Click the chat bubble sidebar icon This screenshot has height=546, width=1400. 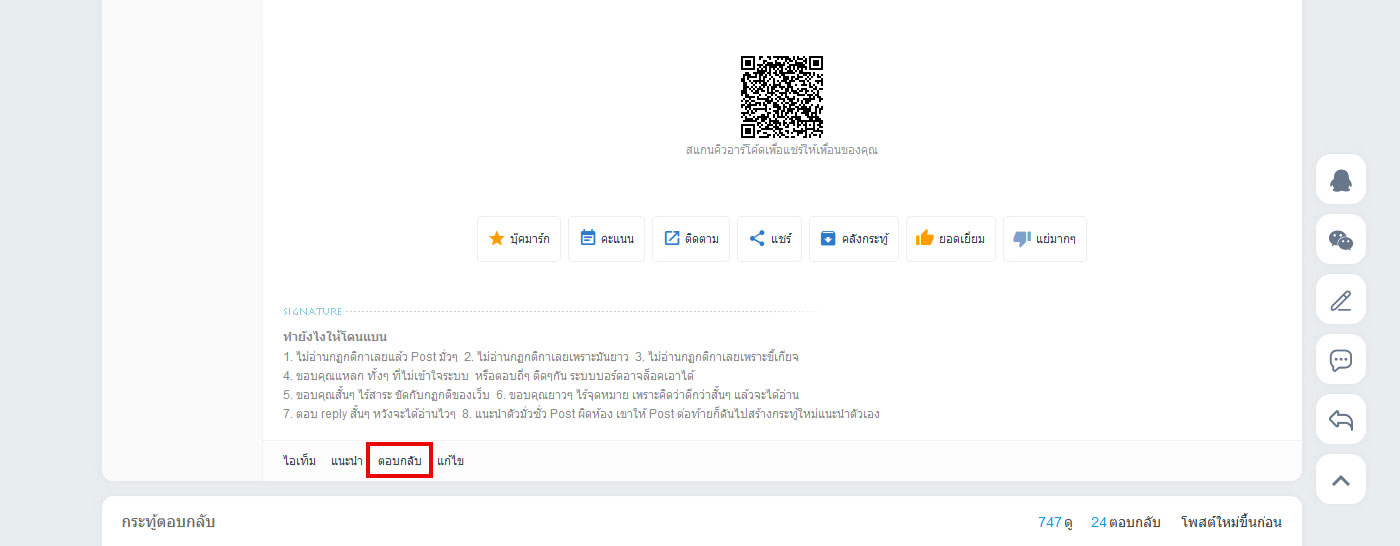click(1341, 360)
